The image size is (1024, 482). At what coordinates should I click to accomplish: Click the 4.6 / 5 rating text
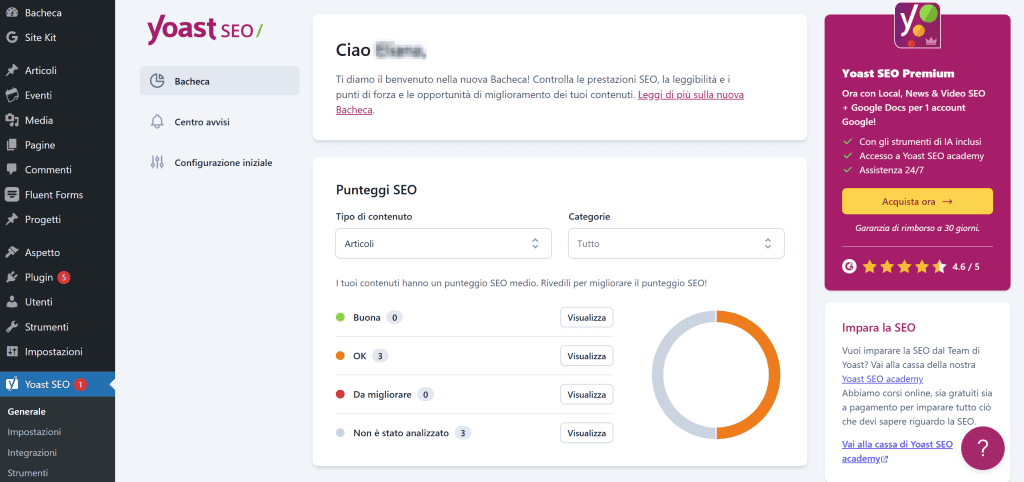coord(966,266)
